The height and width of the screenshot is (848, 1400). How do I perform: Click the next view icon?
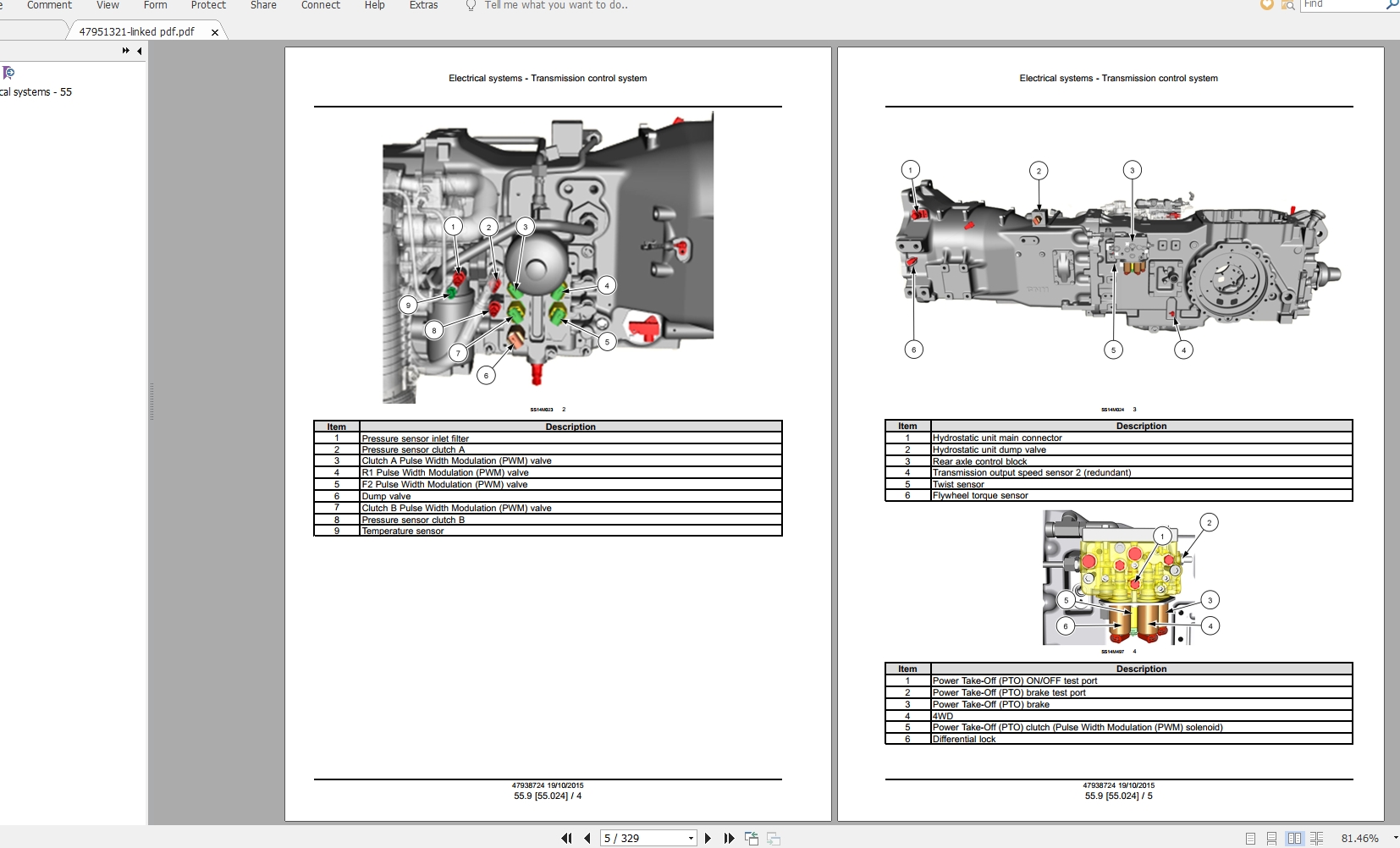click(x=774, y=838)
